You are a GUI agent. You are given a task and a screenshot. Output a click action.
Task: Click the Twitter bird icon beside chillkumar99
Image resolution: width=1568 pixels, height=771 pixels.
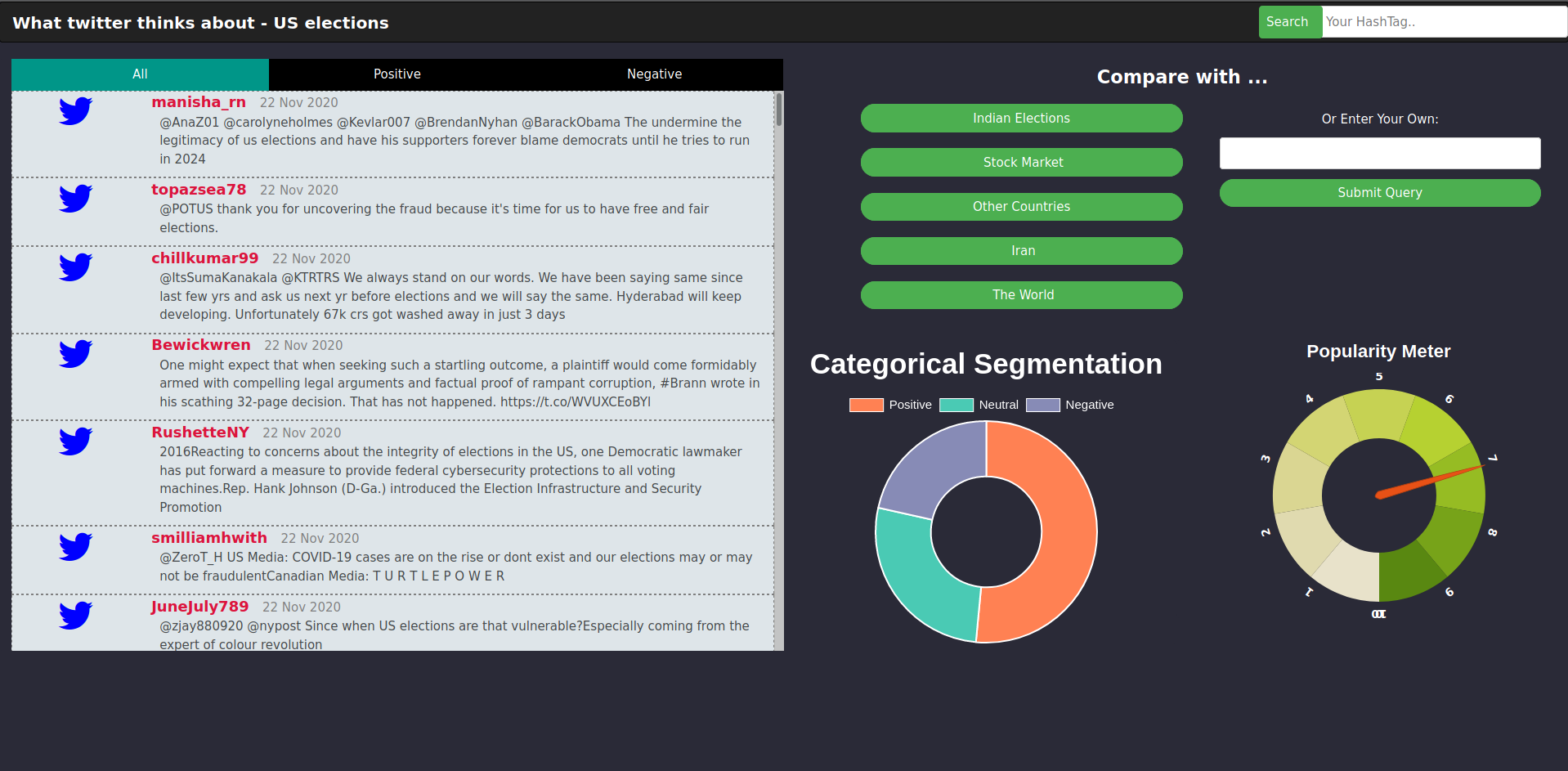pos(75,267)
